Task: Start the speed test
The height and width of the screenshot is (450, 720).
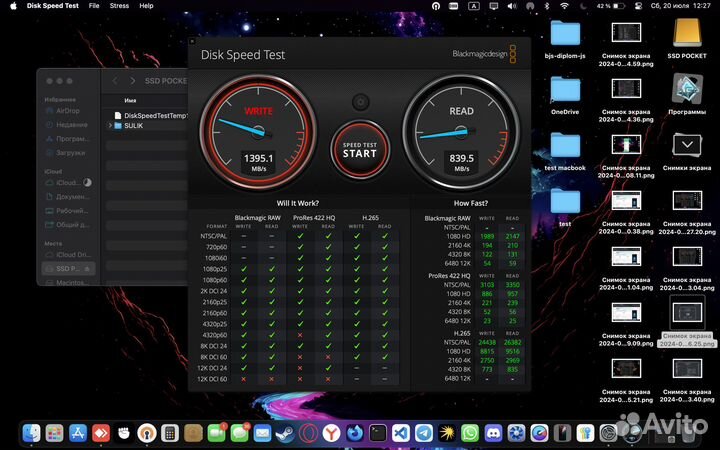Action: [360, 150]
